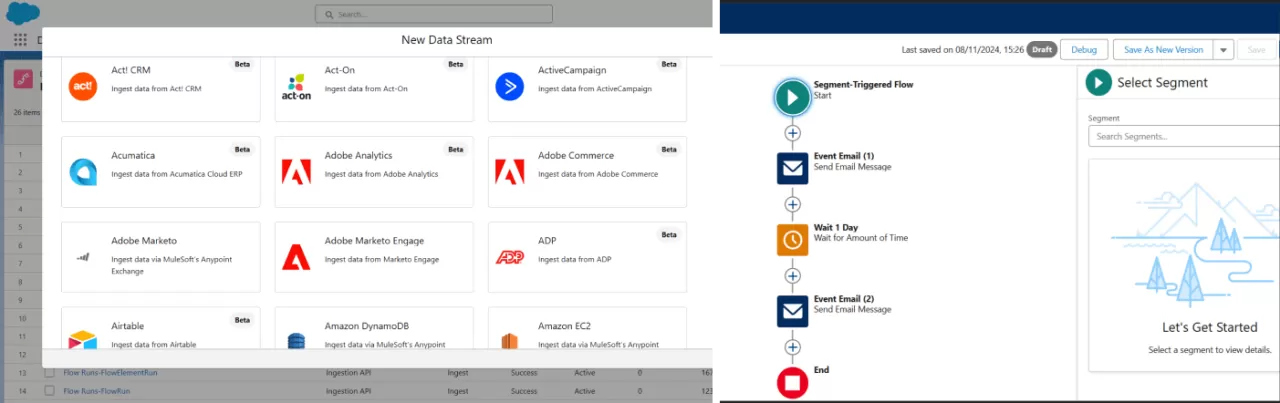Click 'Select a segment to view details.' text
The height and width of the screenshot is (403, 1280).
(1209, 350)
